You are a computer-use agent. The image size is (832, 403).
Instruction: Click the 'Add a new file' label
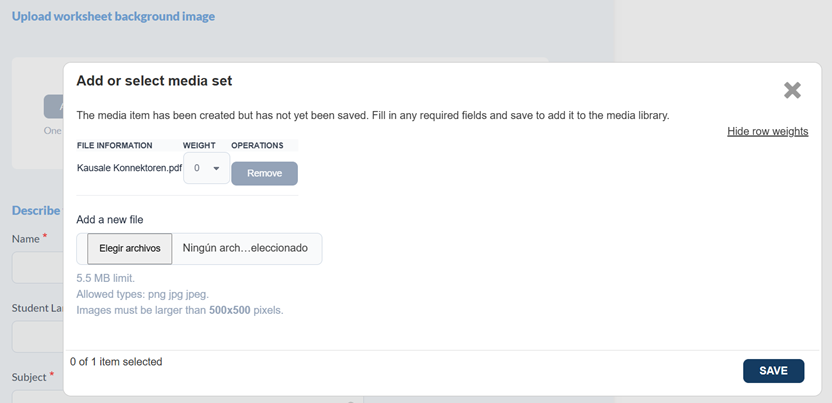110,219
